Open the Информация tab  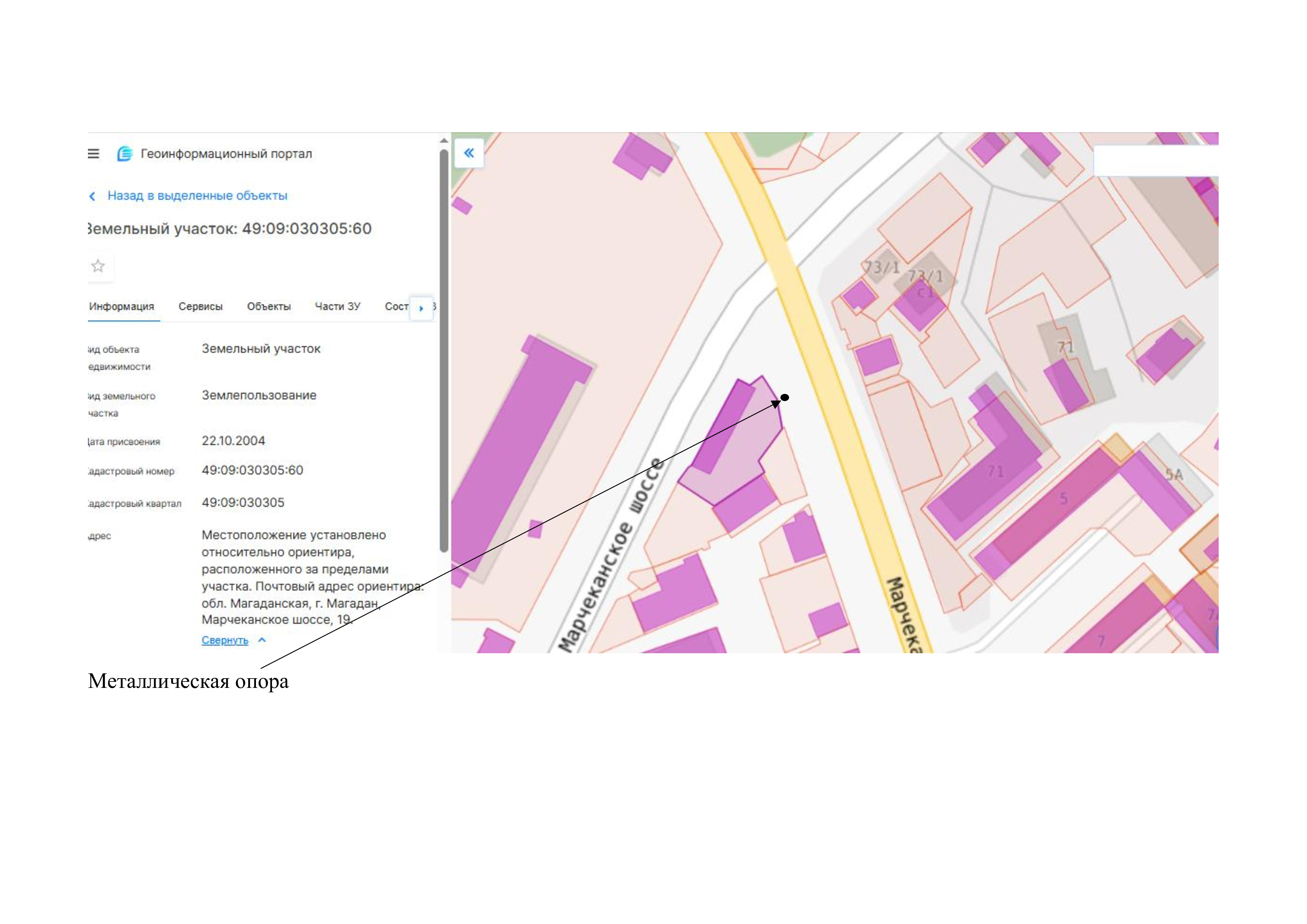click(121, 307)
